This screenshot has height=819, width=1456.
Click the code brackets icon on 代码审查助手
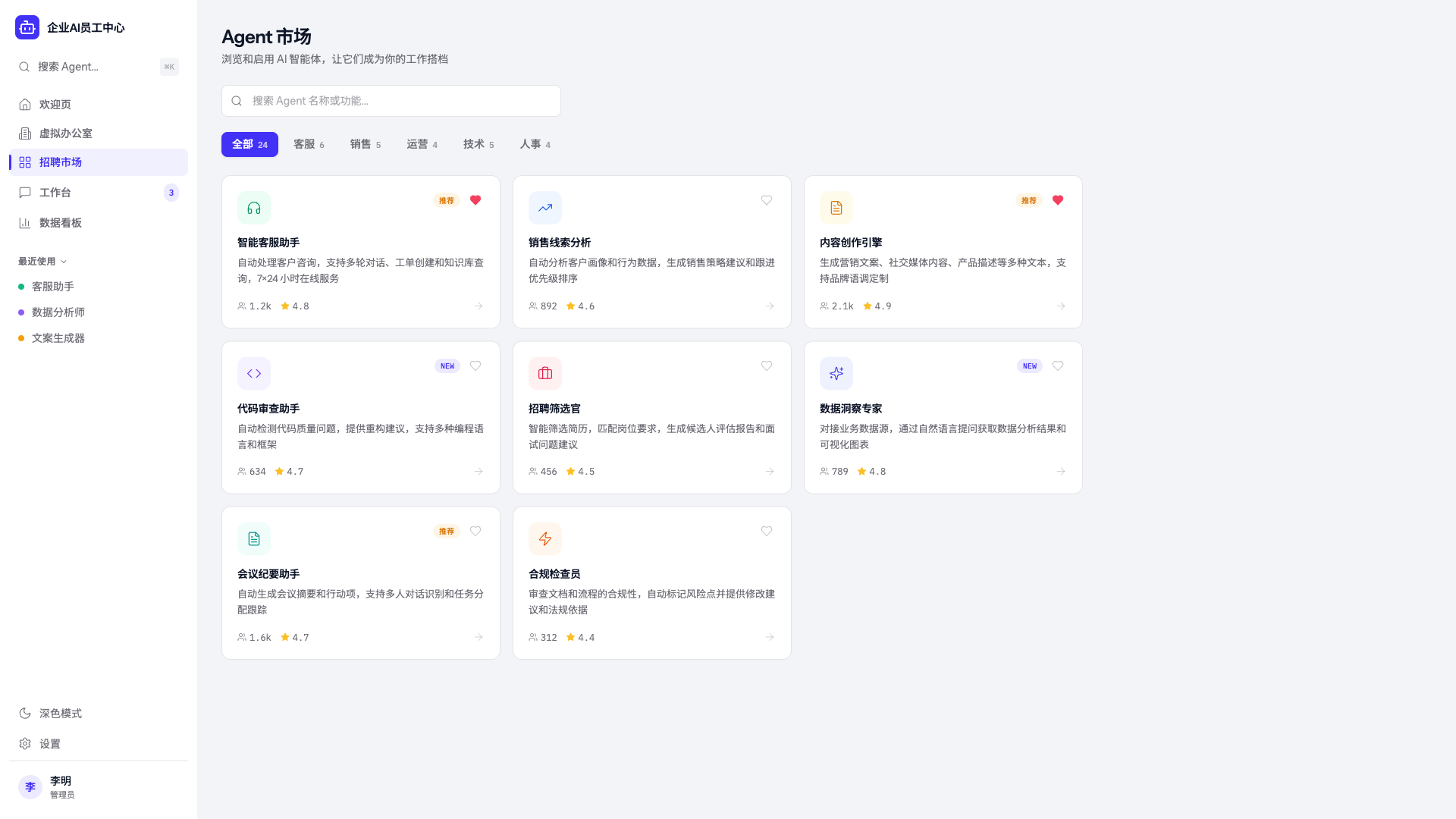(253, 373)
